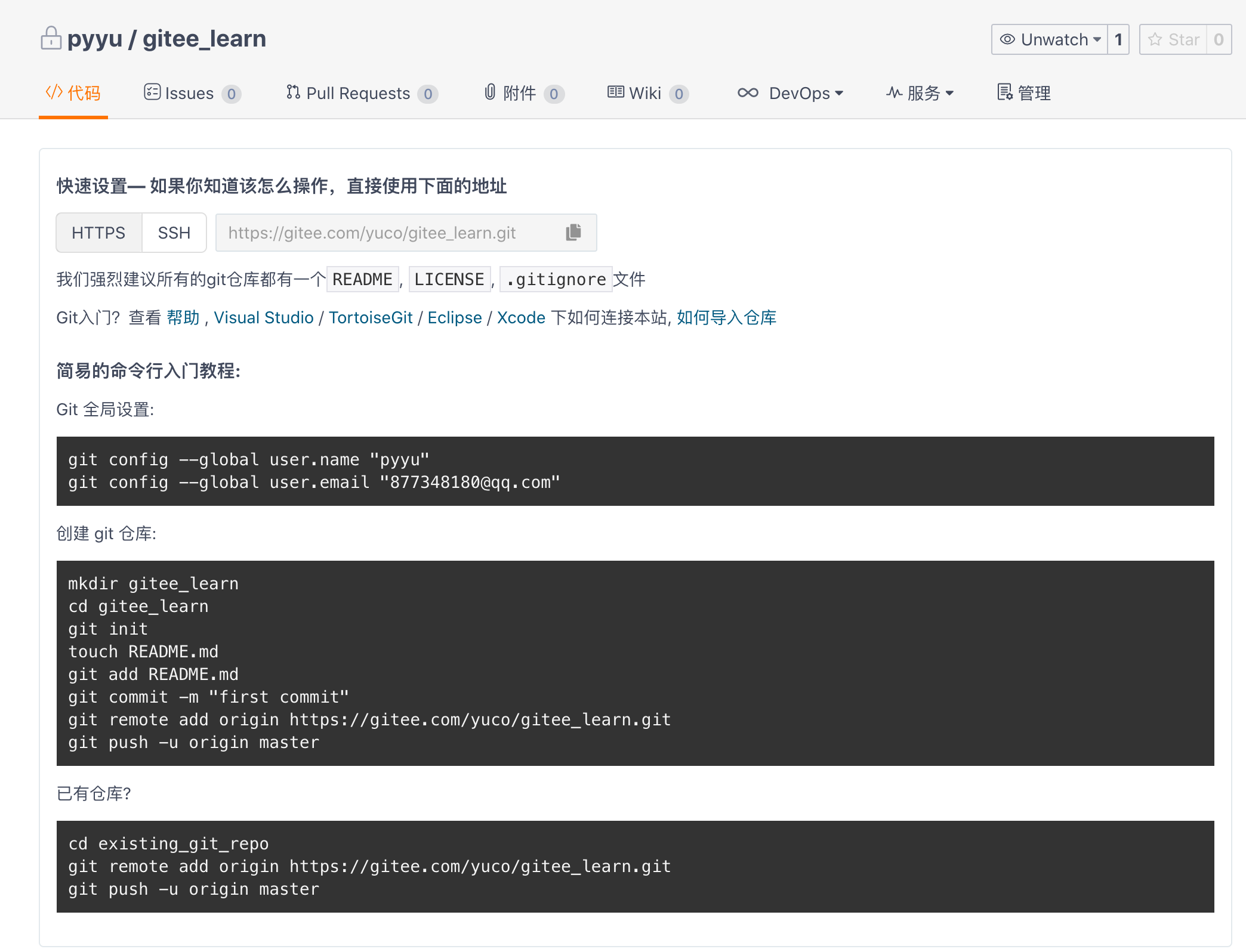Click the cd existing_git_repo command line
This screenshot has height=952, width=1246.
pyautogui.click(x=168, y=843)
